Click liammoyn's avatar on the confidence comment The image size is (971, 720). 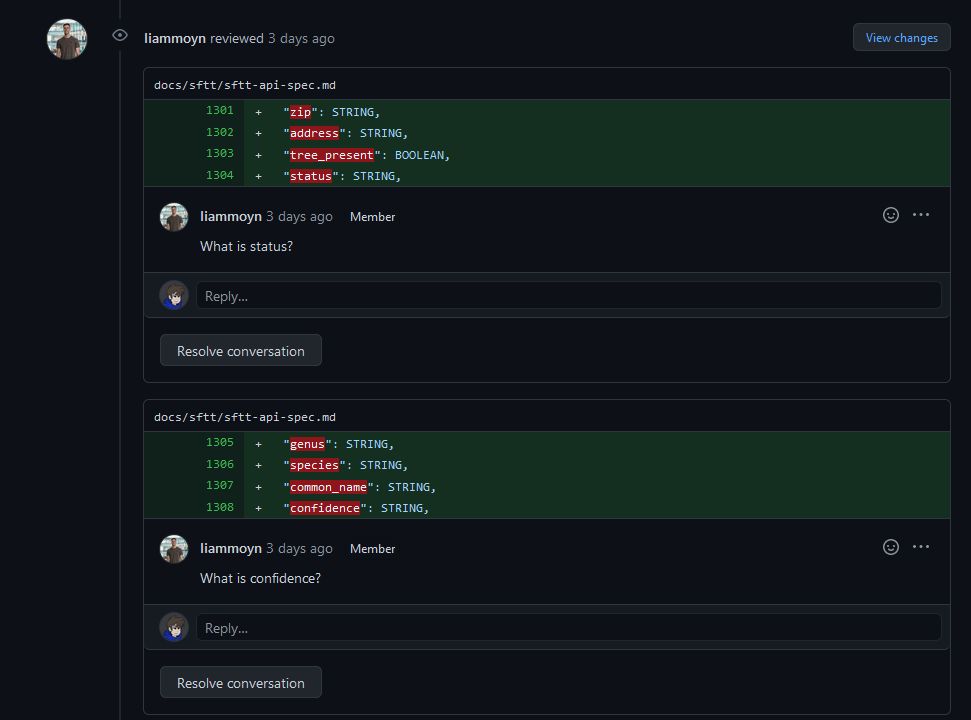[173, 548]
